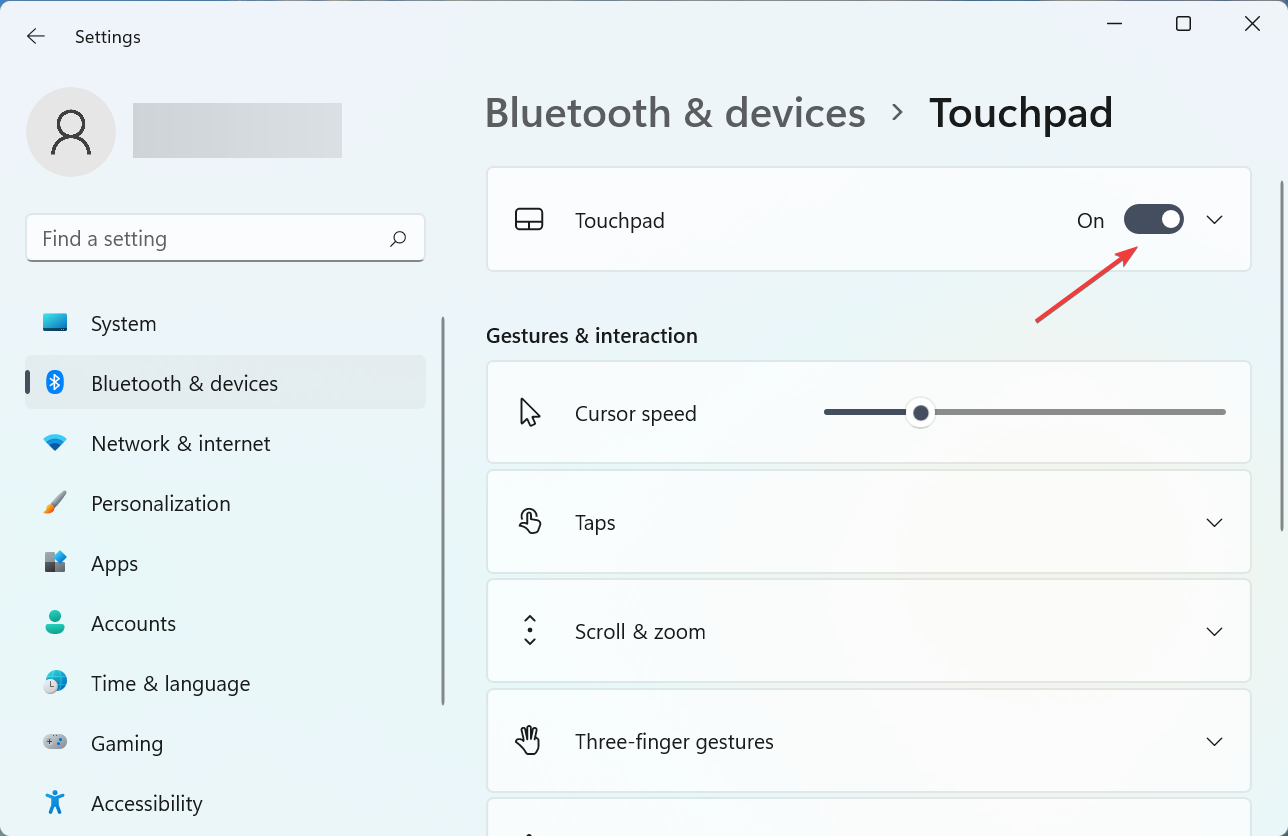Click the Three-finger gestures hand icon
This screenshot has width=1288, height=836.
point(529,740)
